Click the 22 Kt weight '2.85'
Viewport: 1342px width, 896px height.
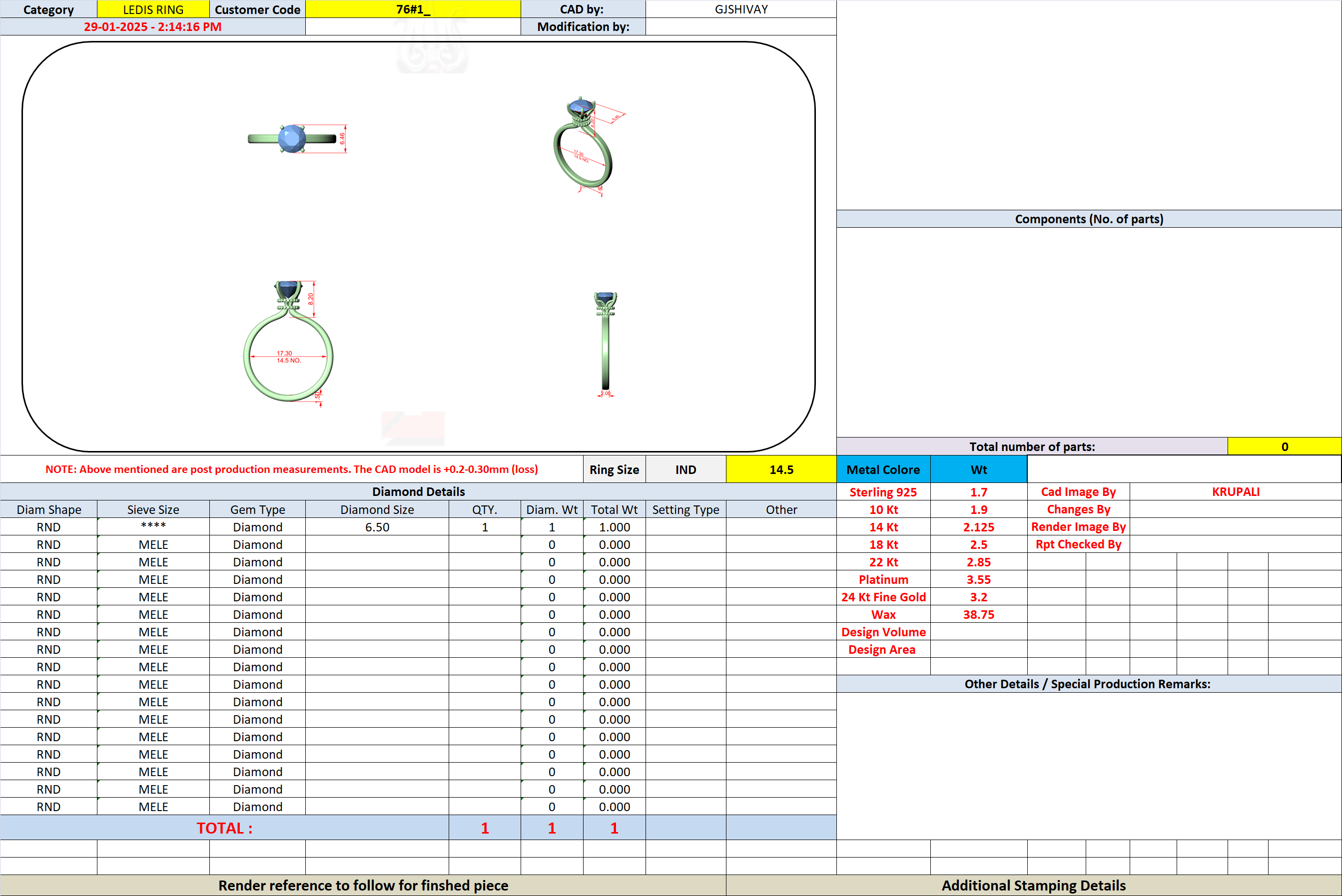coord(978,562)
